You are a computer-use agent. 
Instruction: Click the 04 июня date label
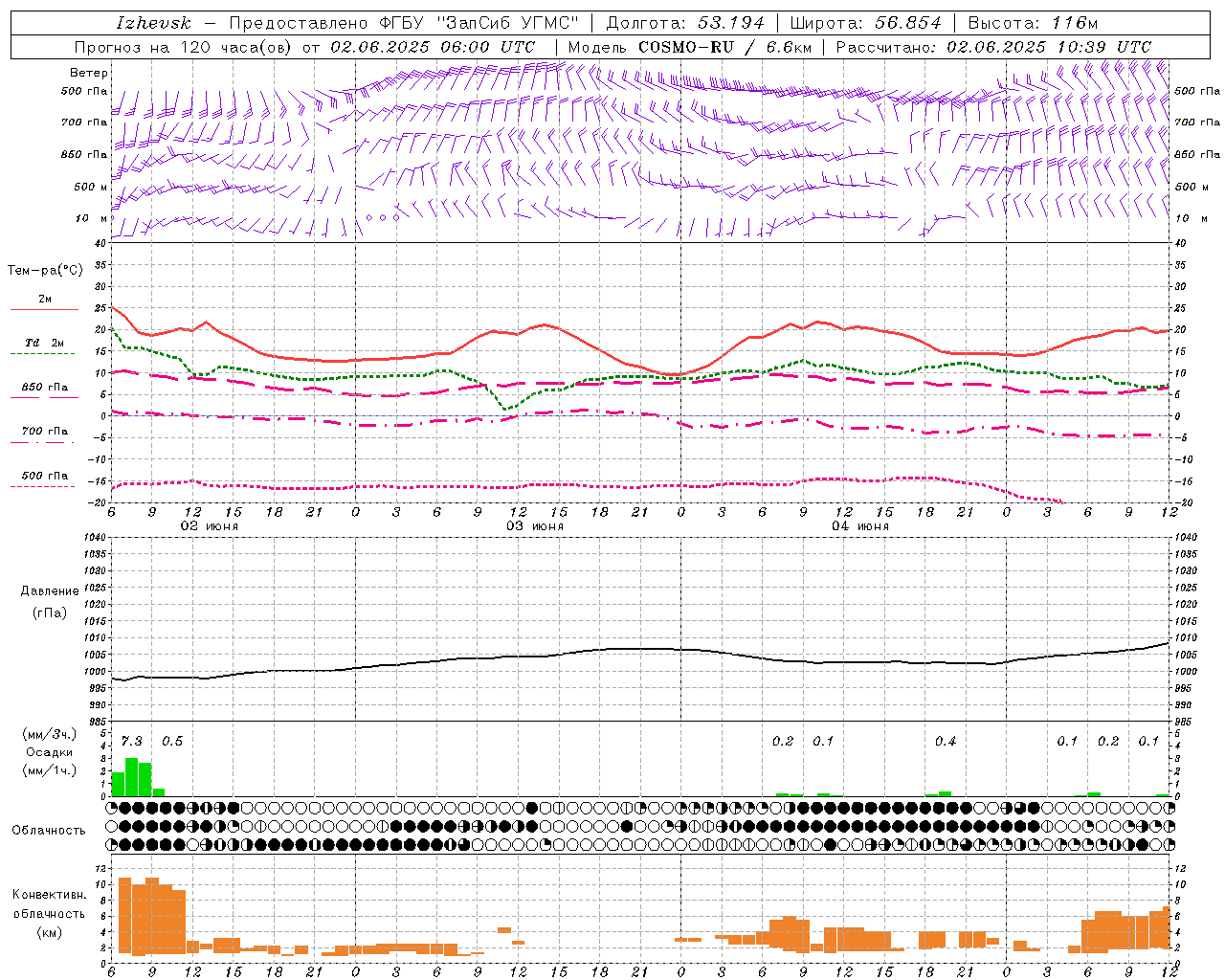(x=860, y=526)
